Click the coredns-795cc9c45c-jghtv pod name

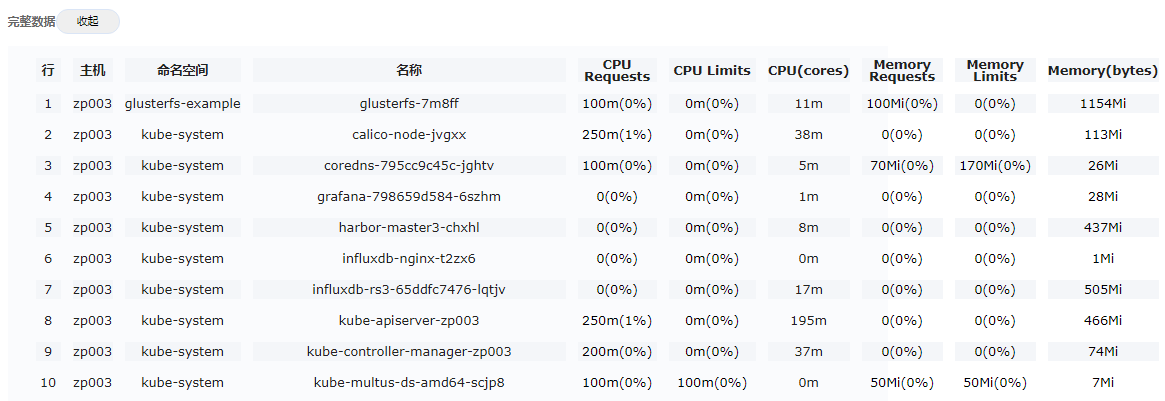(x=409, y=165)
